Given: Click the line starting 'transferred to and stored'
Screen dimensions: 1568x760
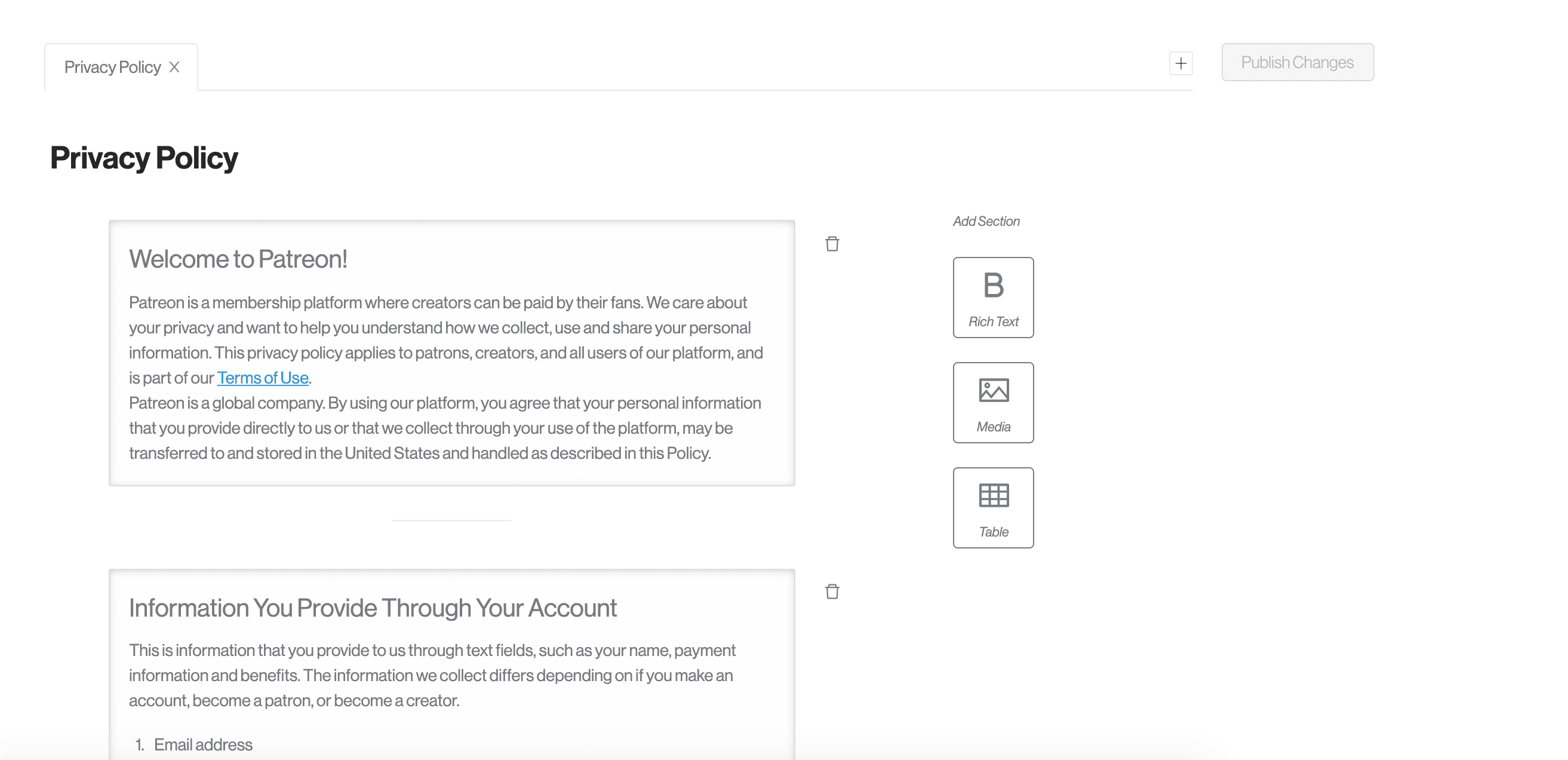Looking at the screenshot, I should click(x=419, y=453).
